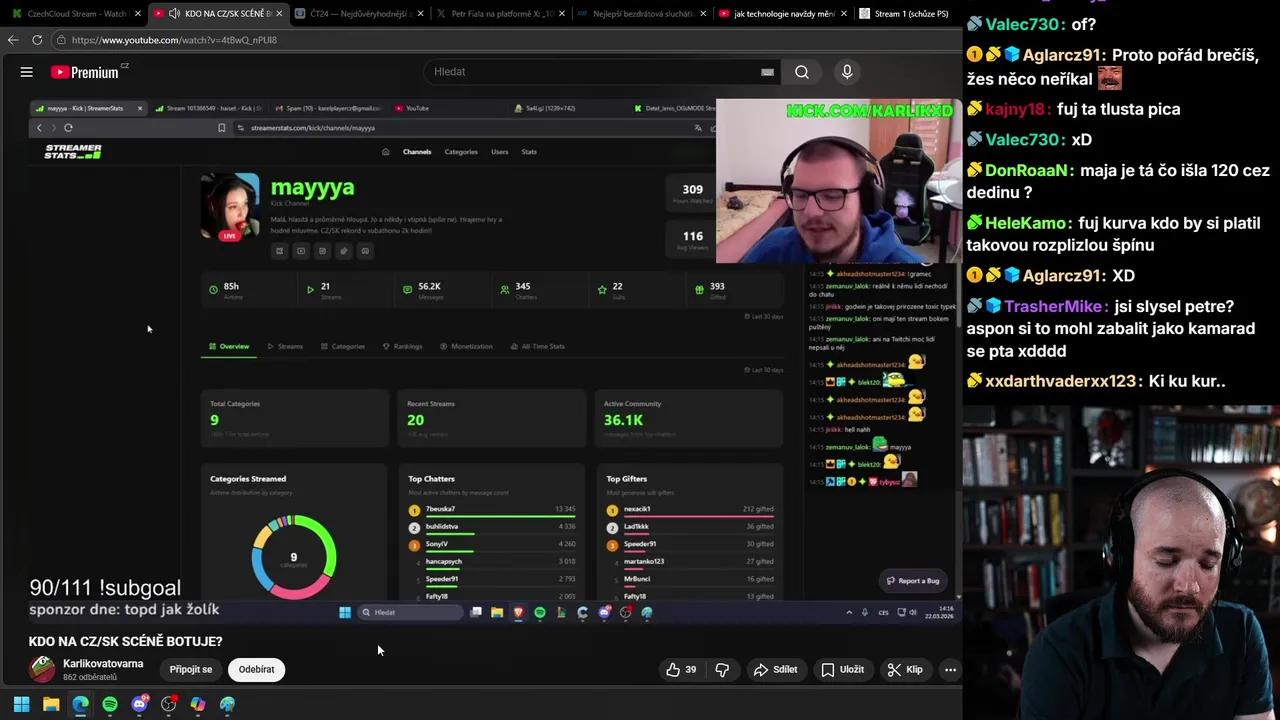1280x720 pixels.
Task: View site information icon beside the URL
Action: point(61,40)
